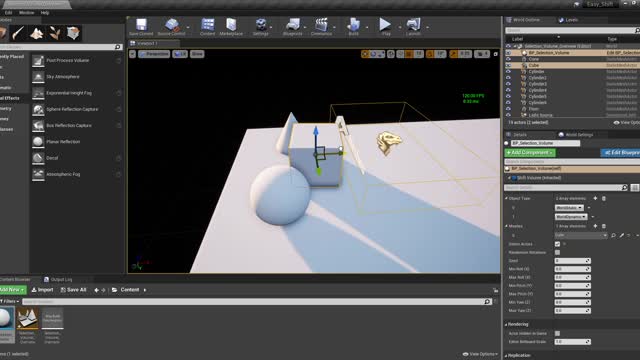Add element to Object Type array
The width and height of the screenshot is (640, 360).
(595, 198)
